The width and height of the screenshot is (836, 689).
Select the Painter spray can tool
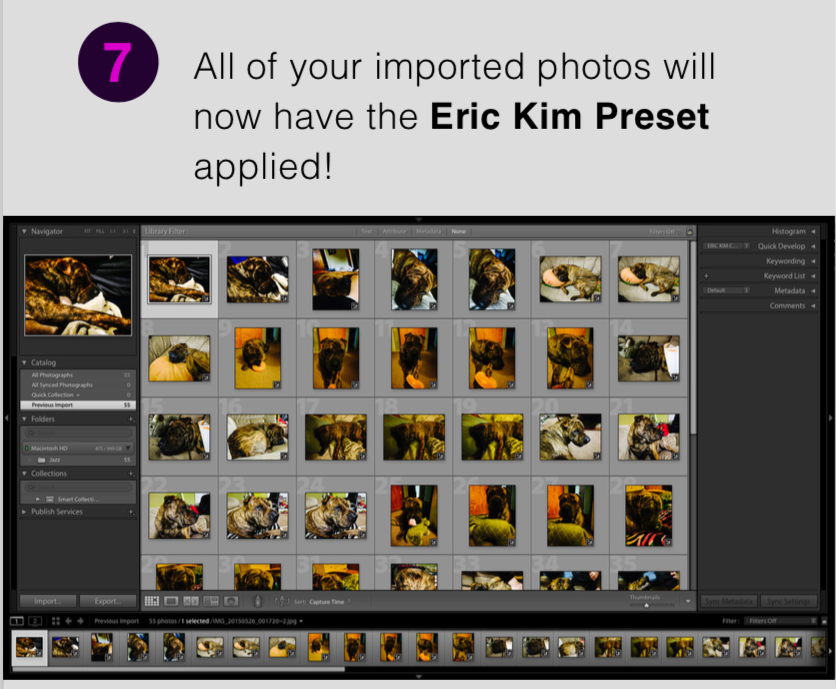[x=258, y=601]
